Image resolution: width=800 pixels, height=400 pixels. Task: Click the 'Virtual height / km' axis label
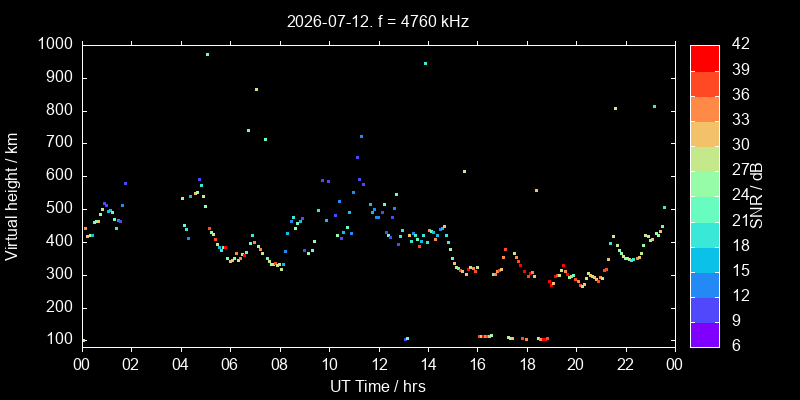[12, 196]
